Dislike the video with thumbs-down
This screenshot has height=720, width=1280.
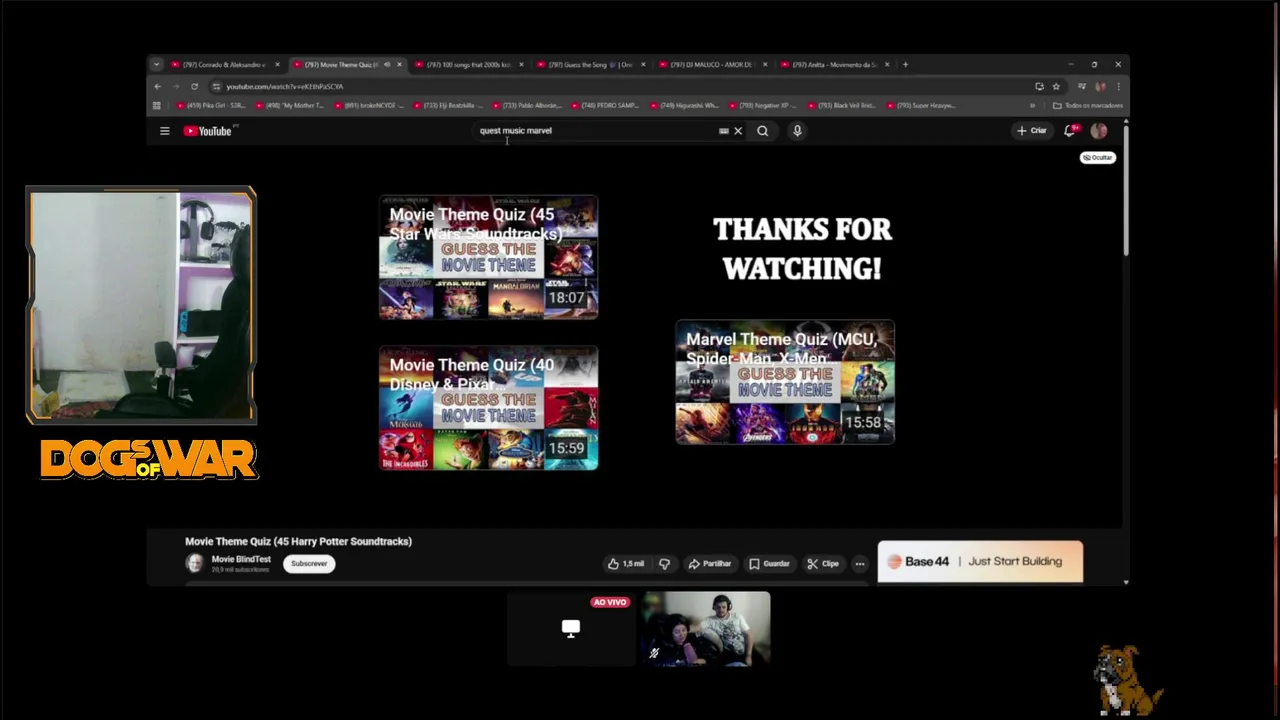pos(664,564)
